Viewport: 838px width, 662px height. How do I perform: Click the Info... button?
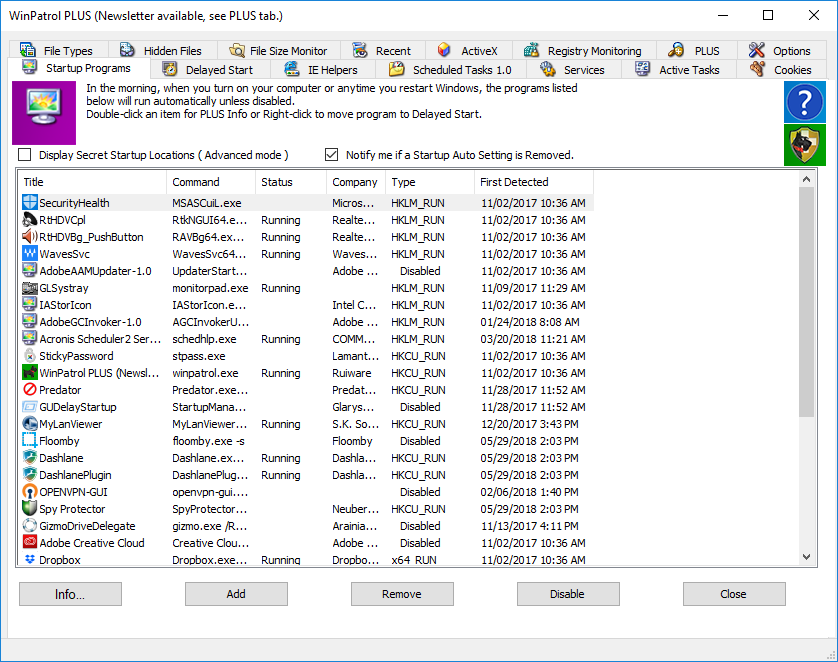pos(70,594)
